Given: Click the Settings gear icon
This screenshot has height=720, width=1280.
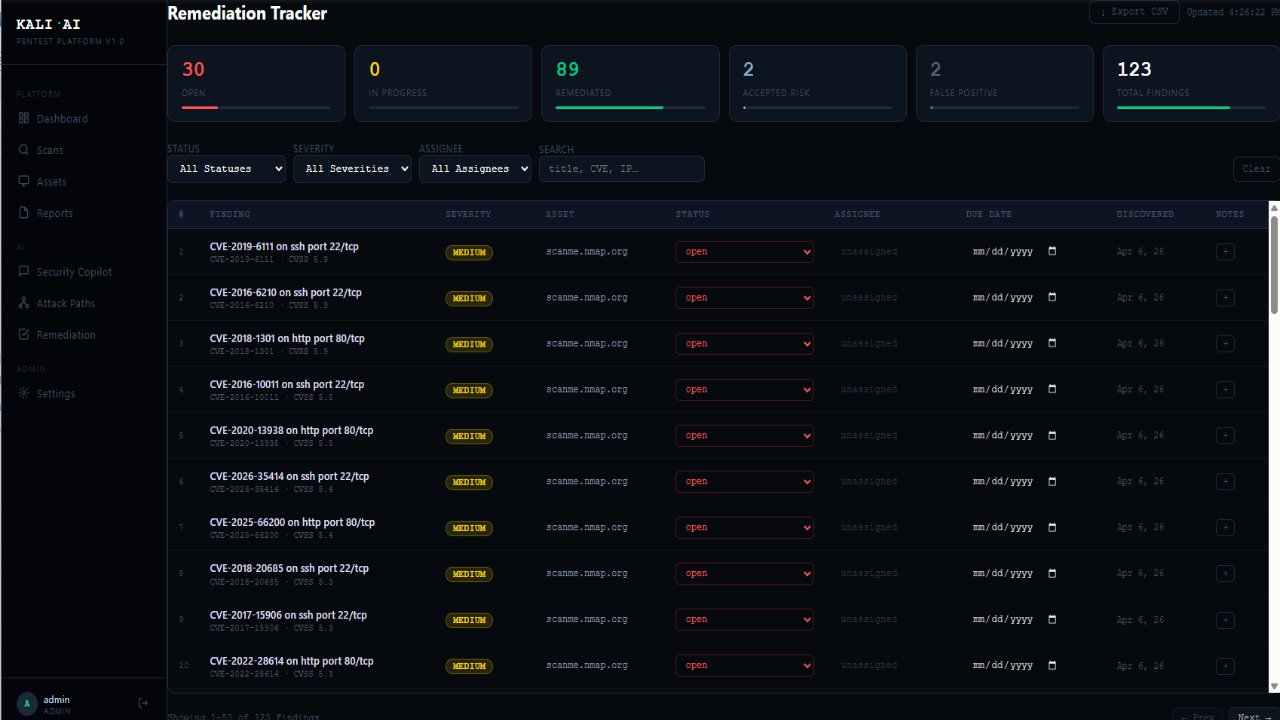Looking at the screenshot, I should pos(24,393).
